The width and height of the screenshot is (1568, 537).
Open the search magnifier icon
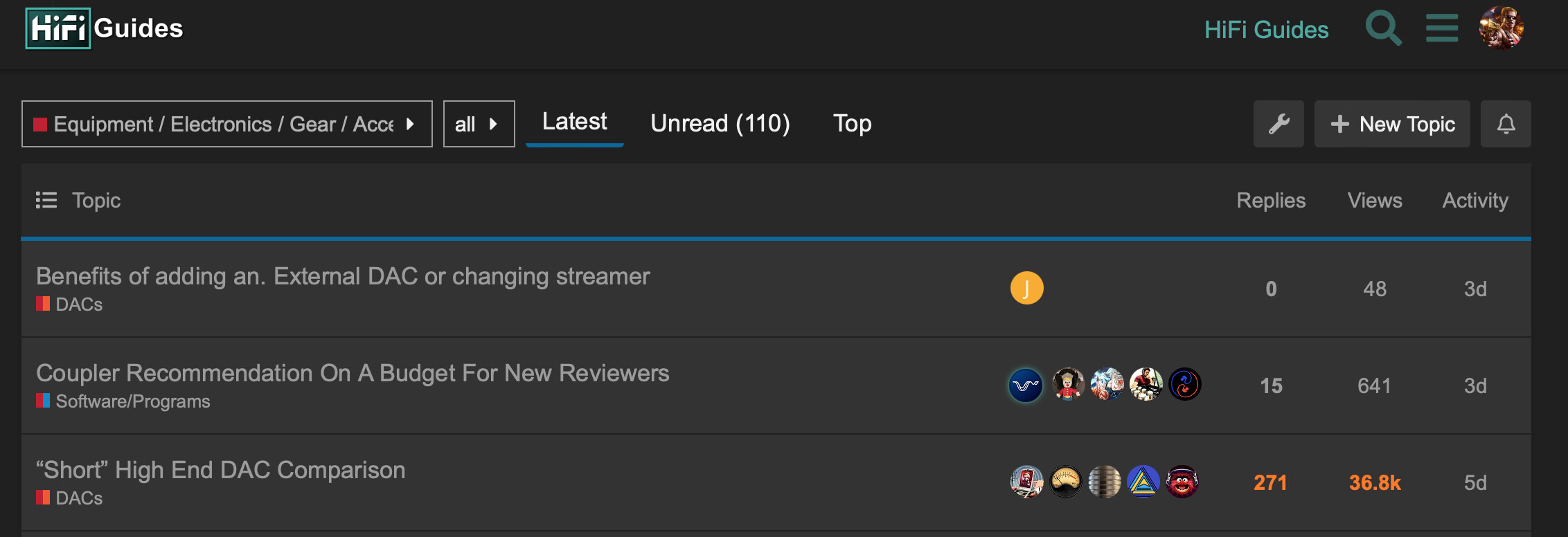(1383, 28)
